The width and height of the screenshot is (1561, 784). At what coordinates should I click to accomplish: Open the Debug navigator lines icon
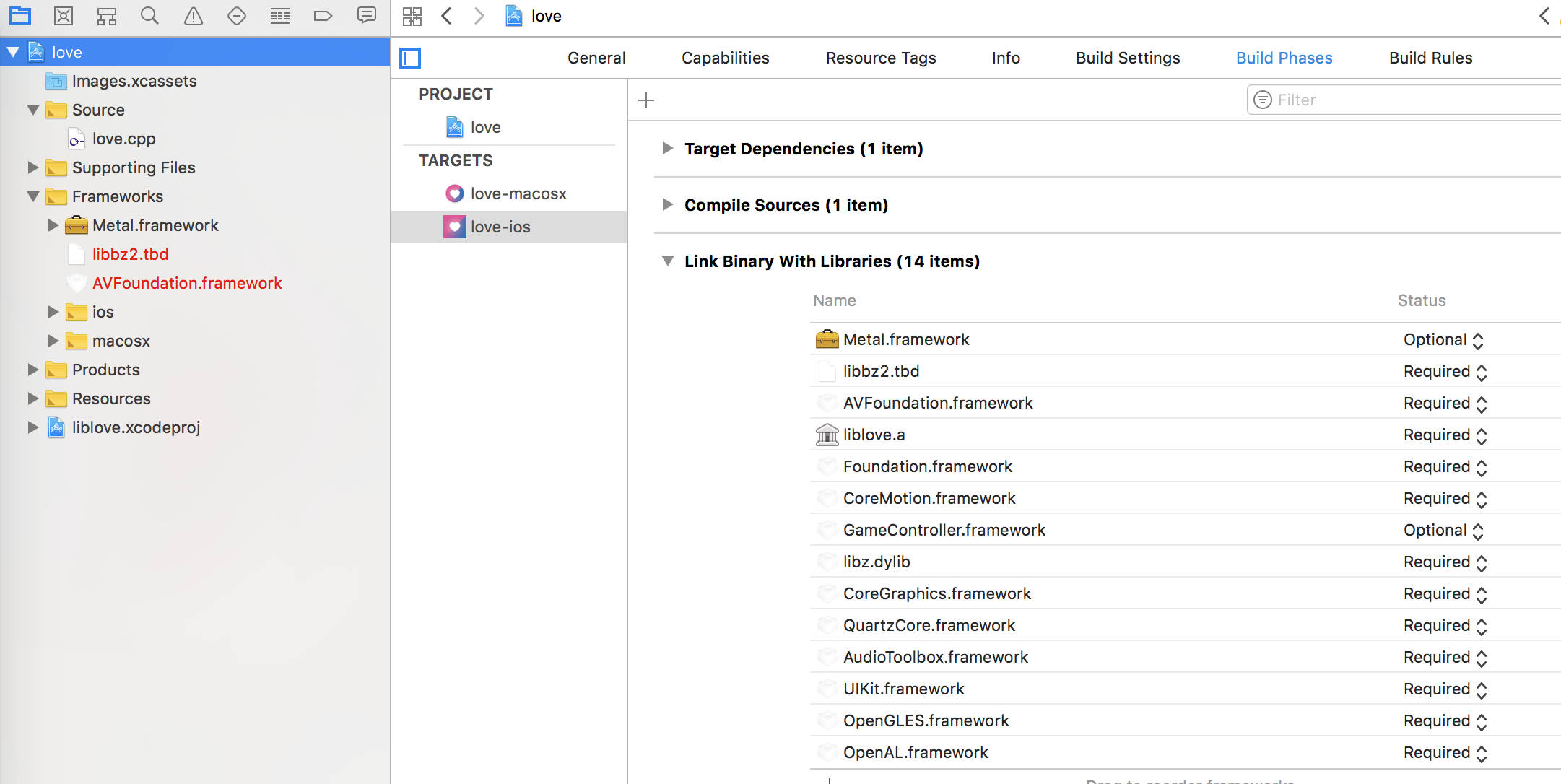[x=280, y=15]
